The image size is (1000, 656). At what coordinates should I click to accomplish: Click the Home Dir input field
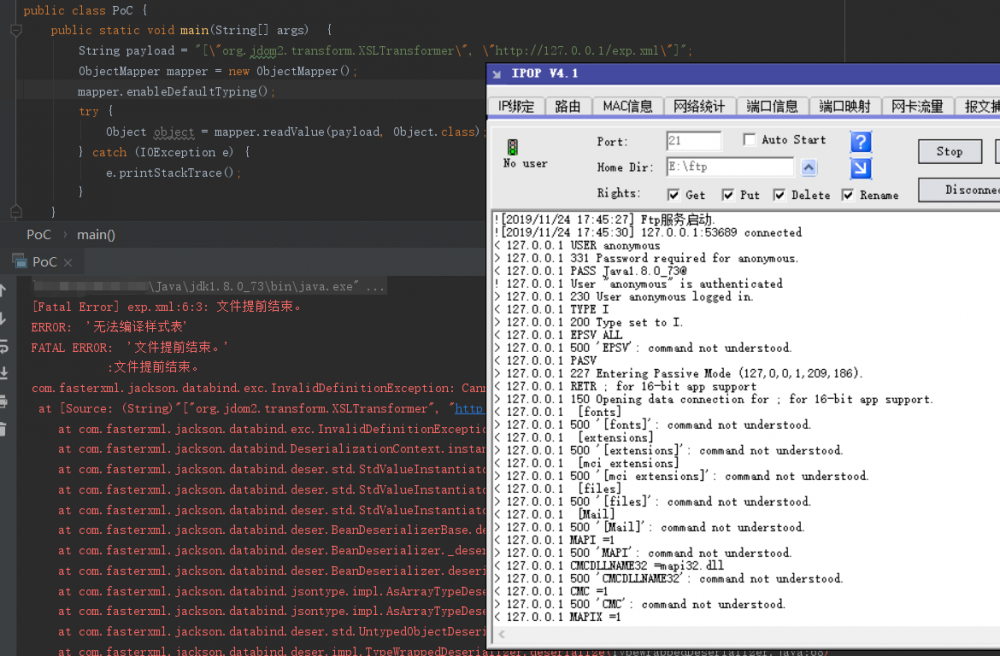pos(730,167)
